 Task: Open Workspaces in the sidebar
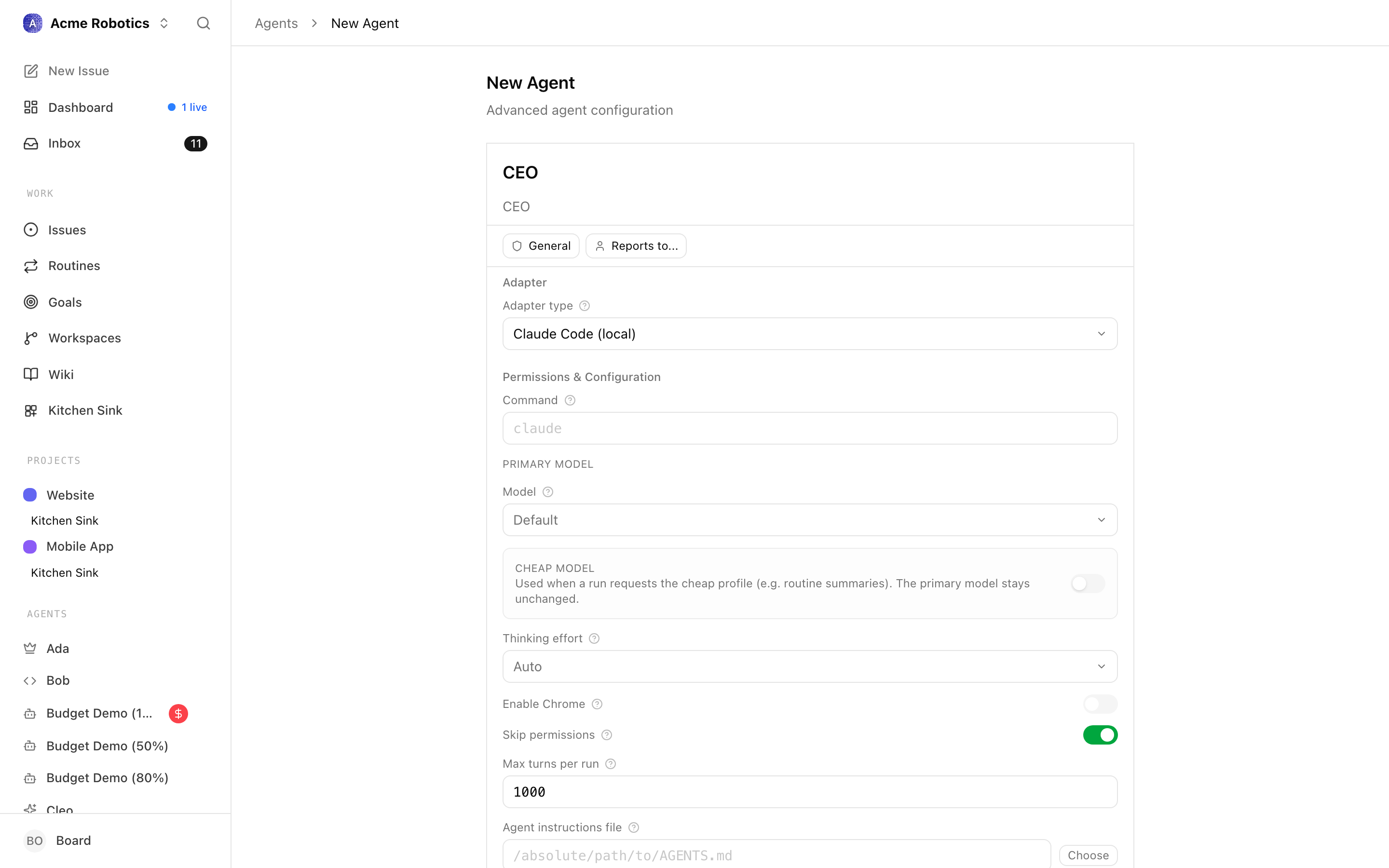115,338
